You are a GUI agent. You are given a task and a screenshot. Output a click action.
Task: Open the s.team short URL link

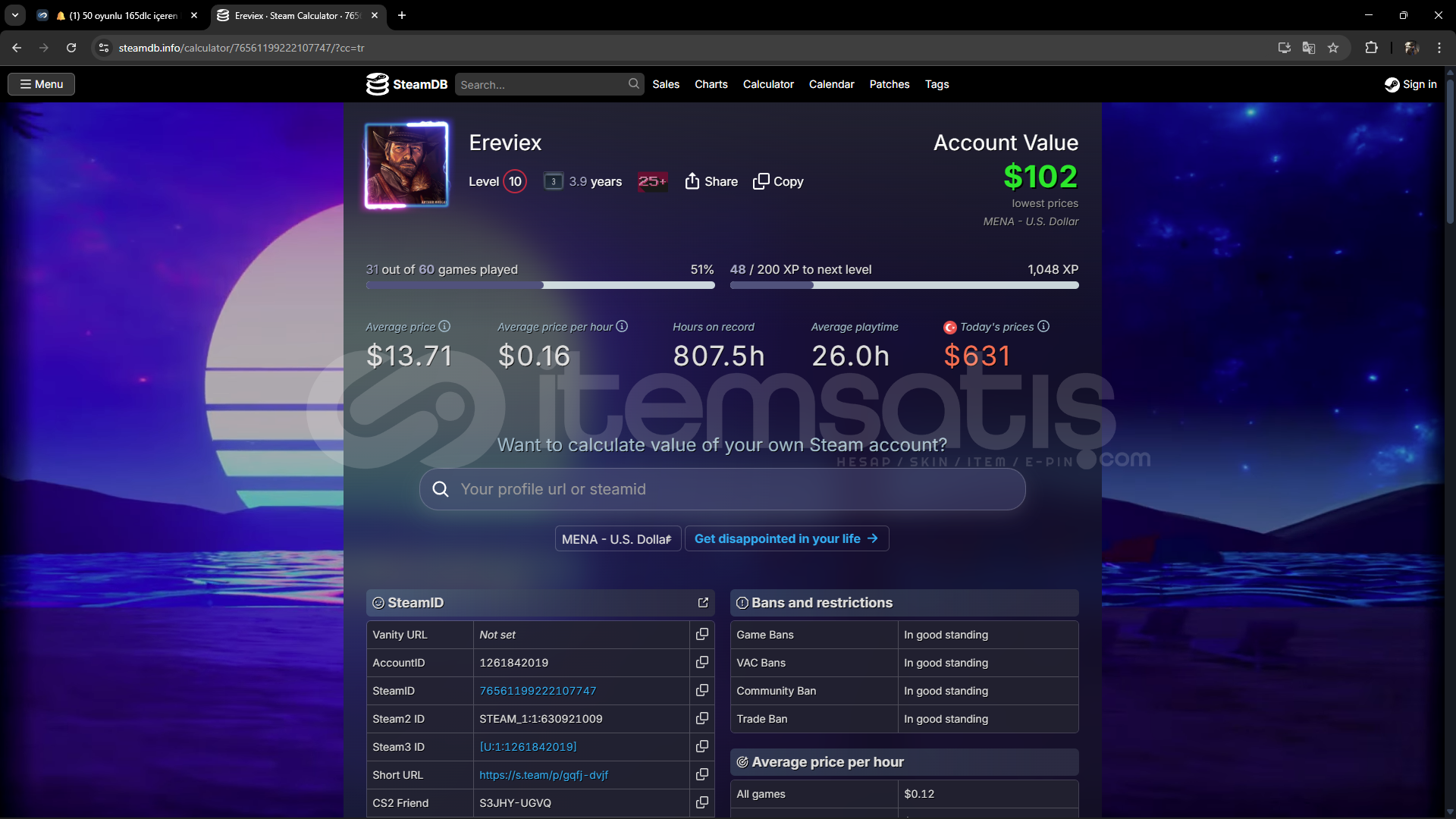[x=543, y=775]
